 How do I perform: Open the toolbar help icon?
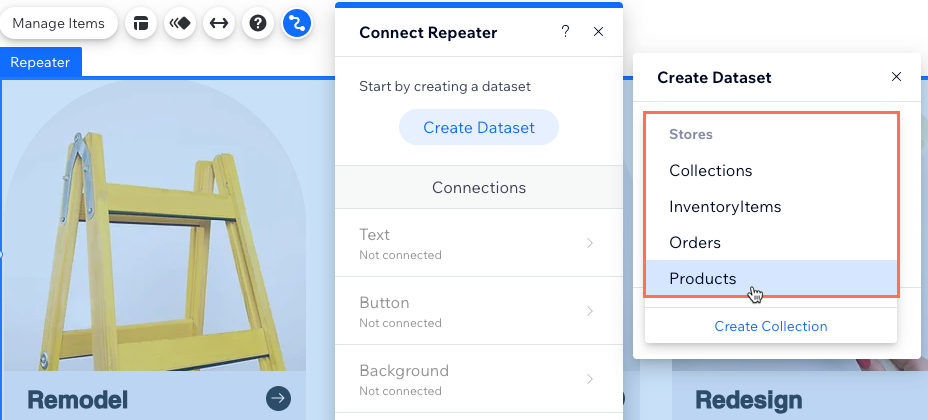pos(257,23)
